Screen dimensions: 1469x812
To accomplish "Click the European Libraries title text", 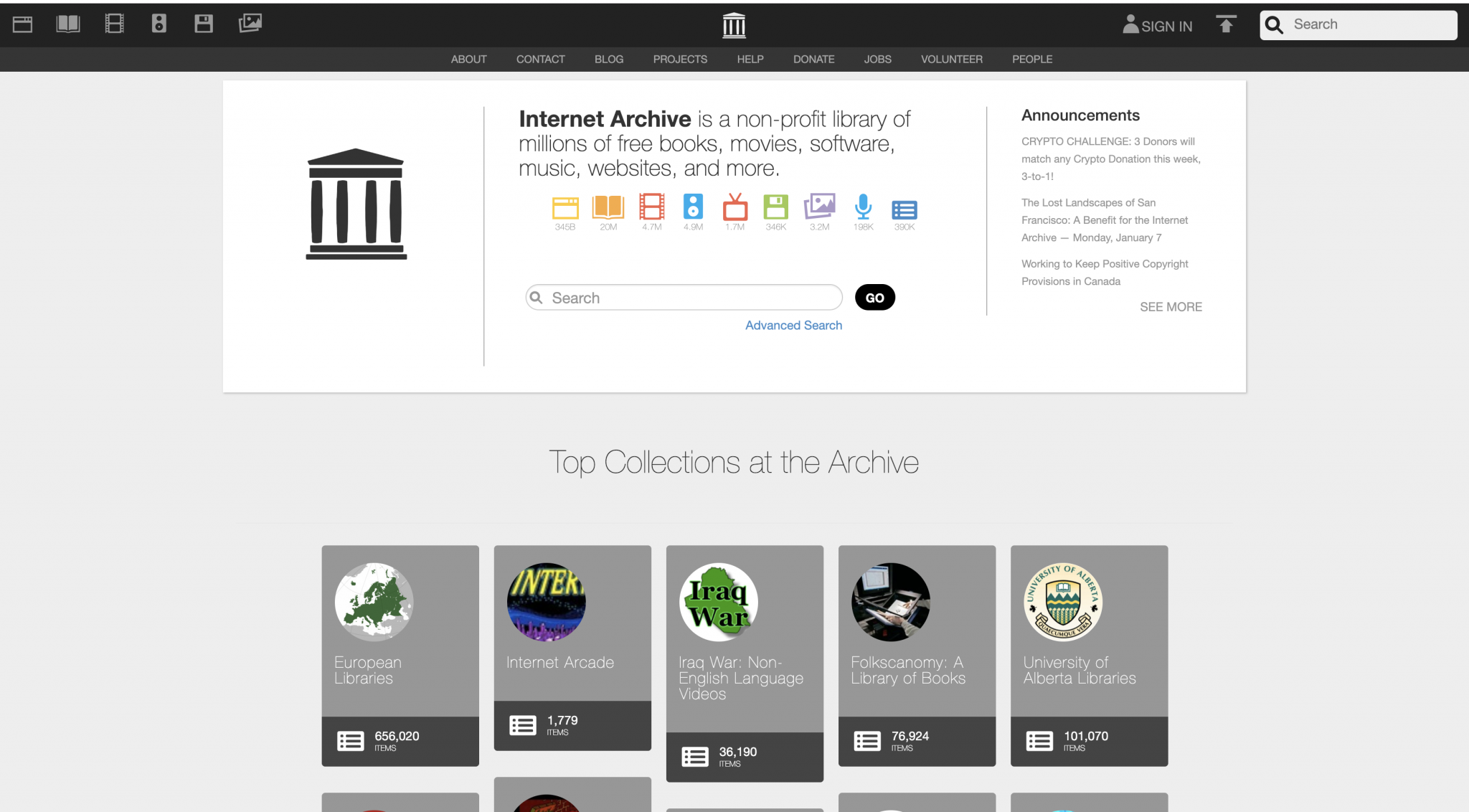I will 368,671.
